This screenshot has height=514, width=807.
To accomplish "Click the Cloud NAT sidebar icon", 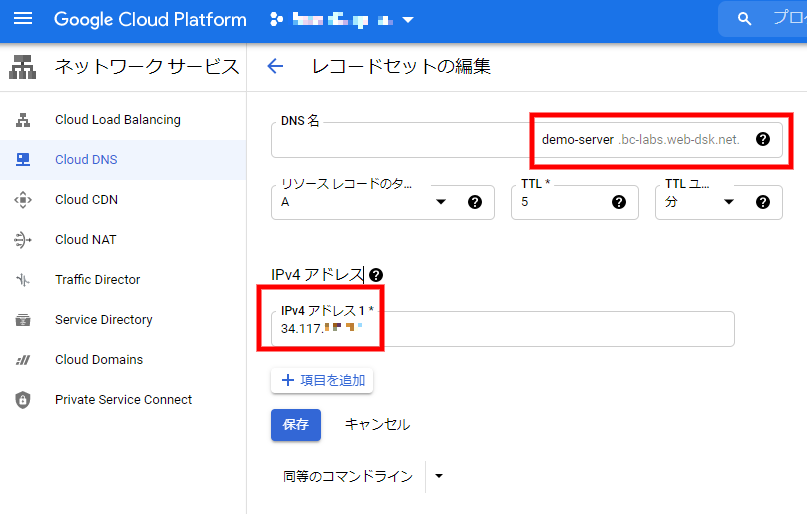I will pyautogui.click(x=23, y=240).
